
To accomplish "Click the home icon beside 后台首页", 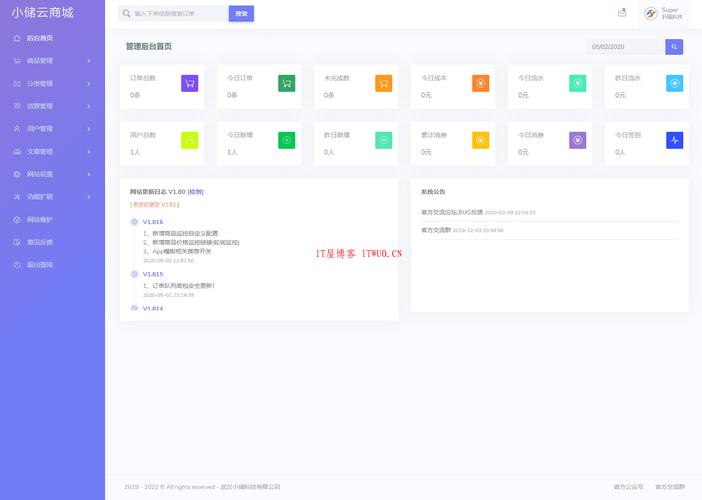I will click(x=17, y=38).
